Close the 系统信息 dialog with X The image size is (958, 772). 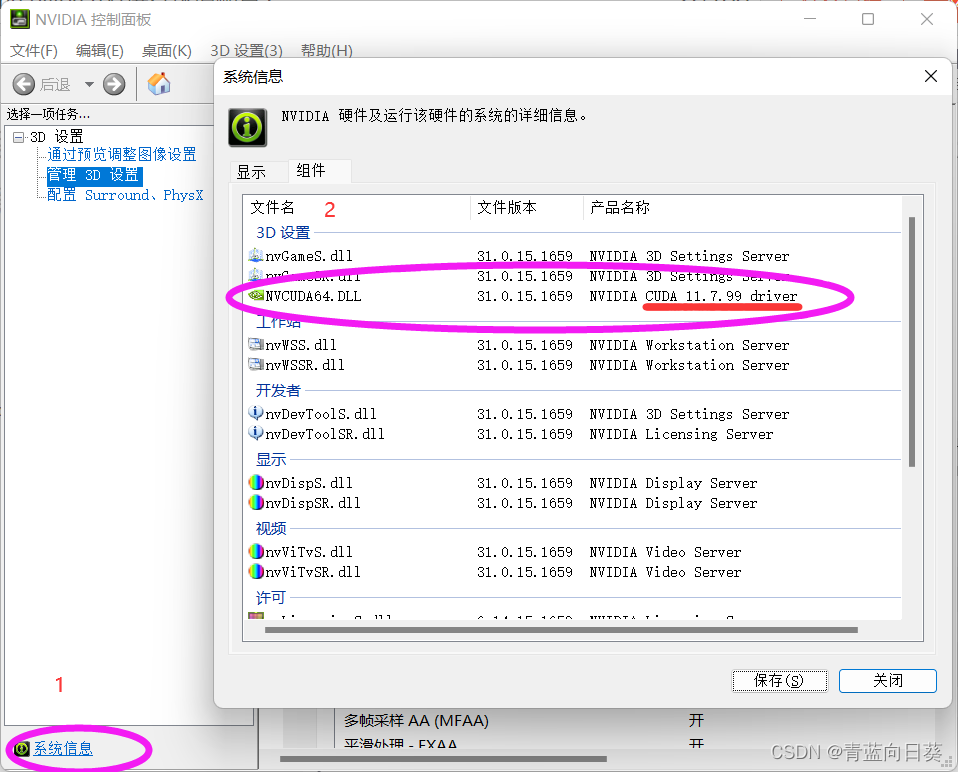[931, 76]
